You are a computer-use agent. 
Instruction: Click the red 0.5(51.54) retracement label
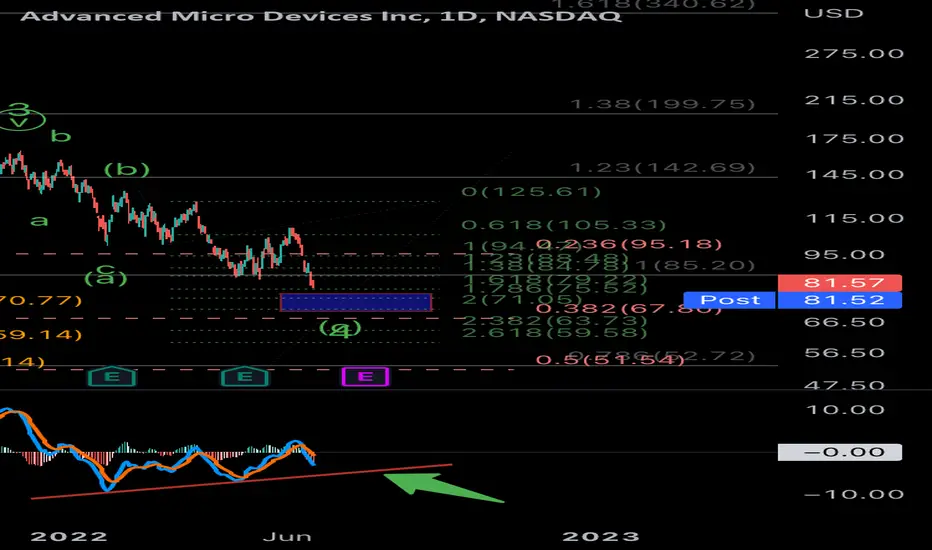coord(610,360)
